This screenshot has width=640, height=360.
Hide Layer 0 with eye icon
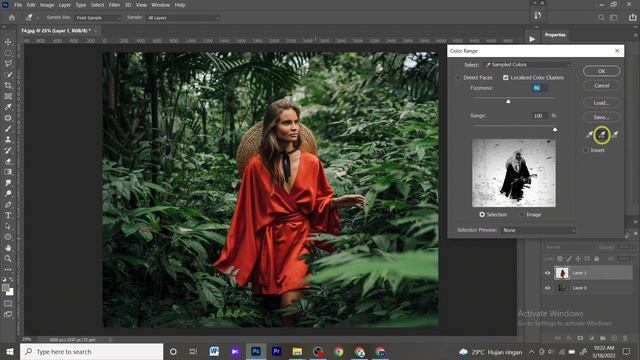pyautogui.click(x=548, y=288)
